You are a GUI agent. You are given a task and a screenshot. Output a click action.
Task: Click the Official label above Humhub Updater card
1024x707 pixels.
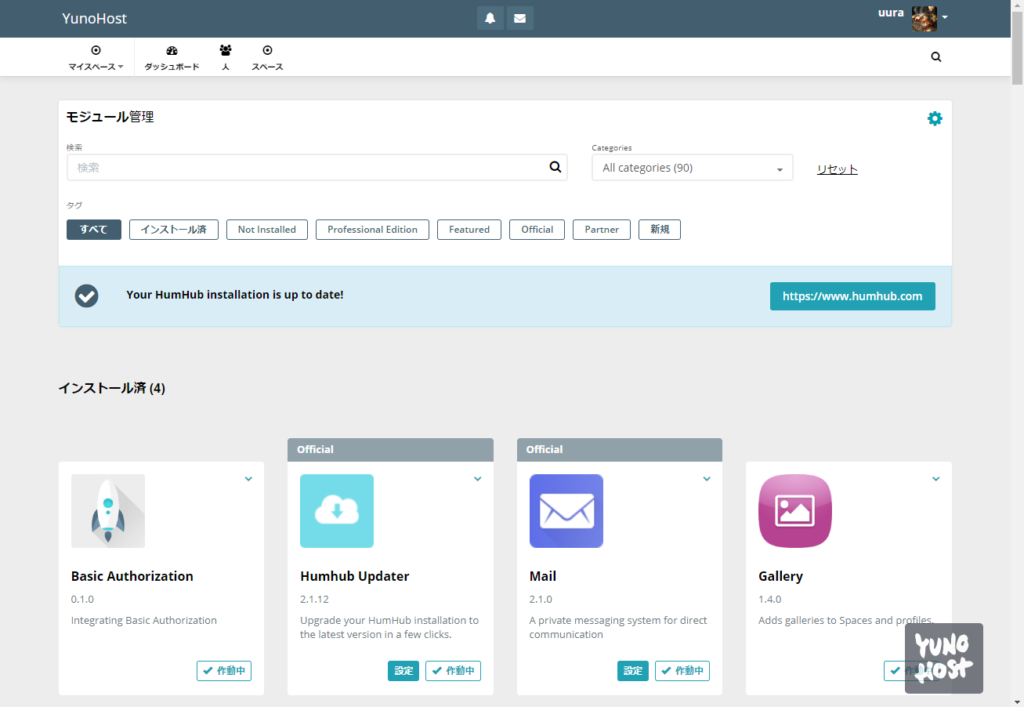click(x=315, y=449)
